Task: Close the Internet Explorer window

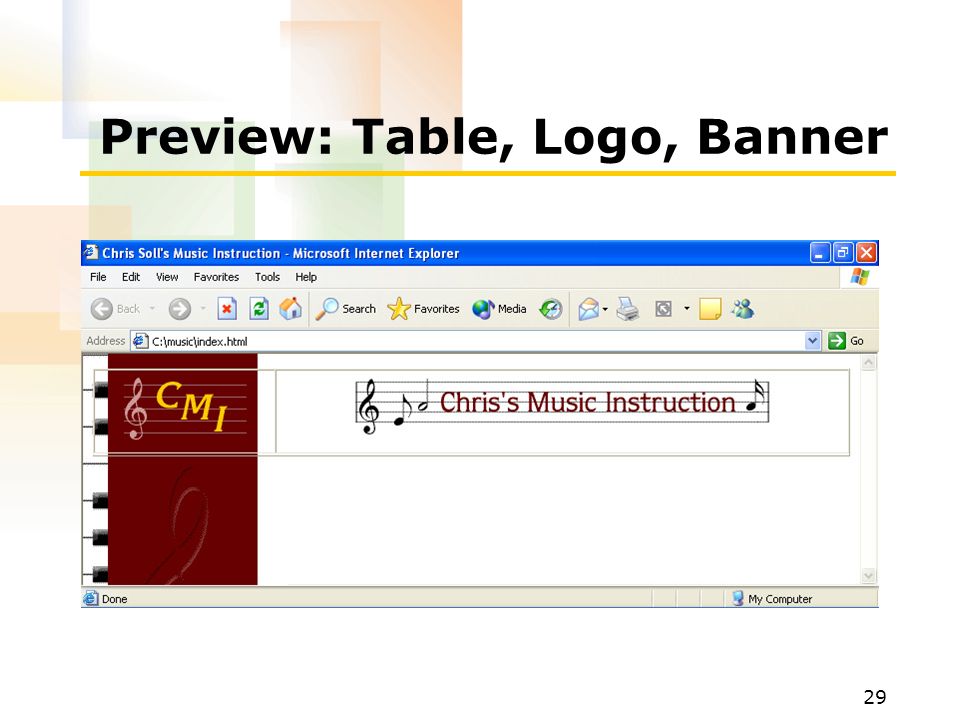Action: [866, 252]
